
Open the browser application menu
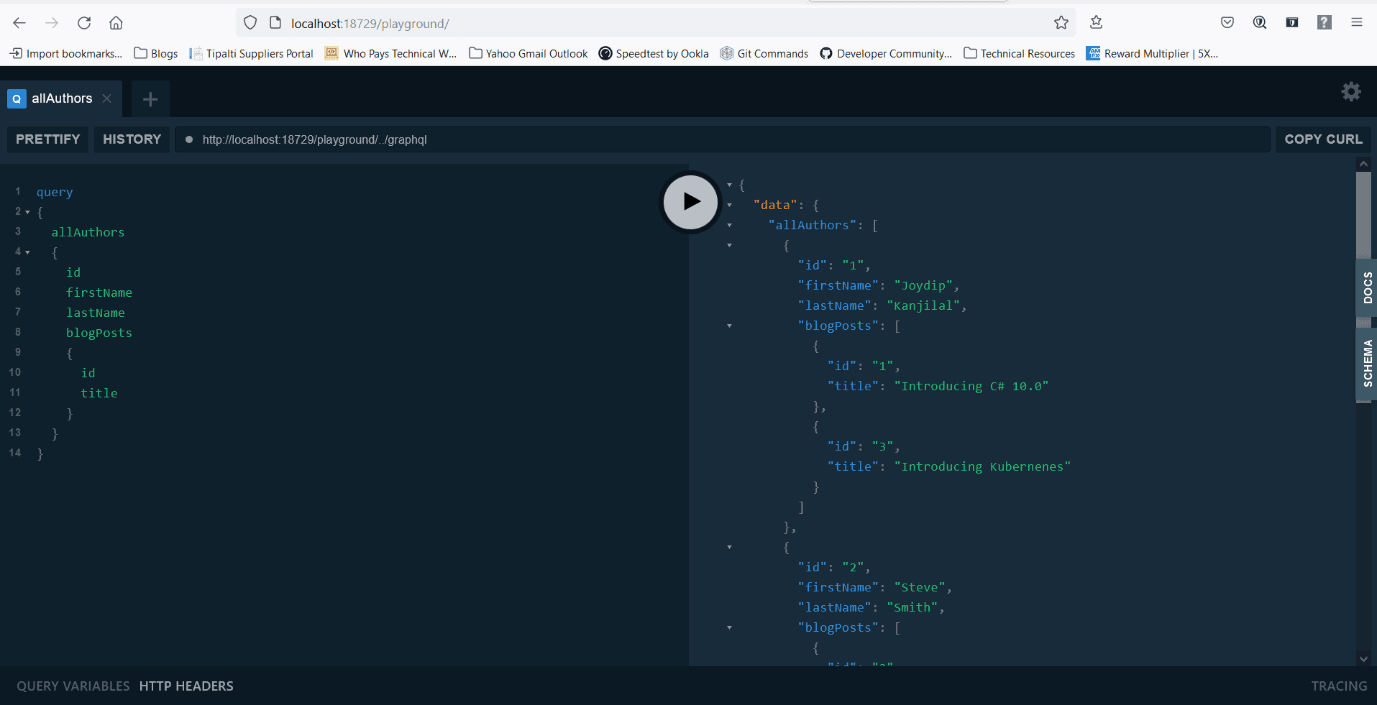click(1357, 22)
